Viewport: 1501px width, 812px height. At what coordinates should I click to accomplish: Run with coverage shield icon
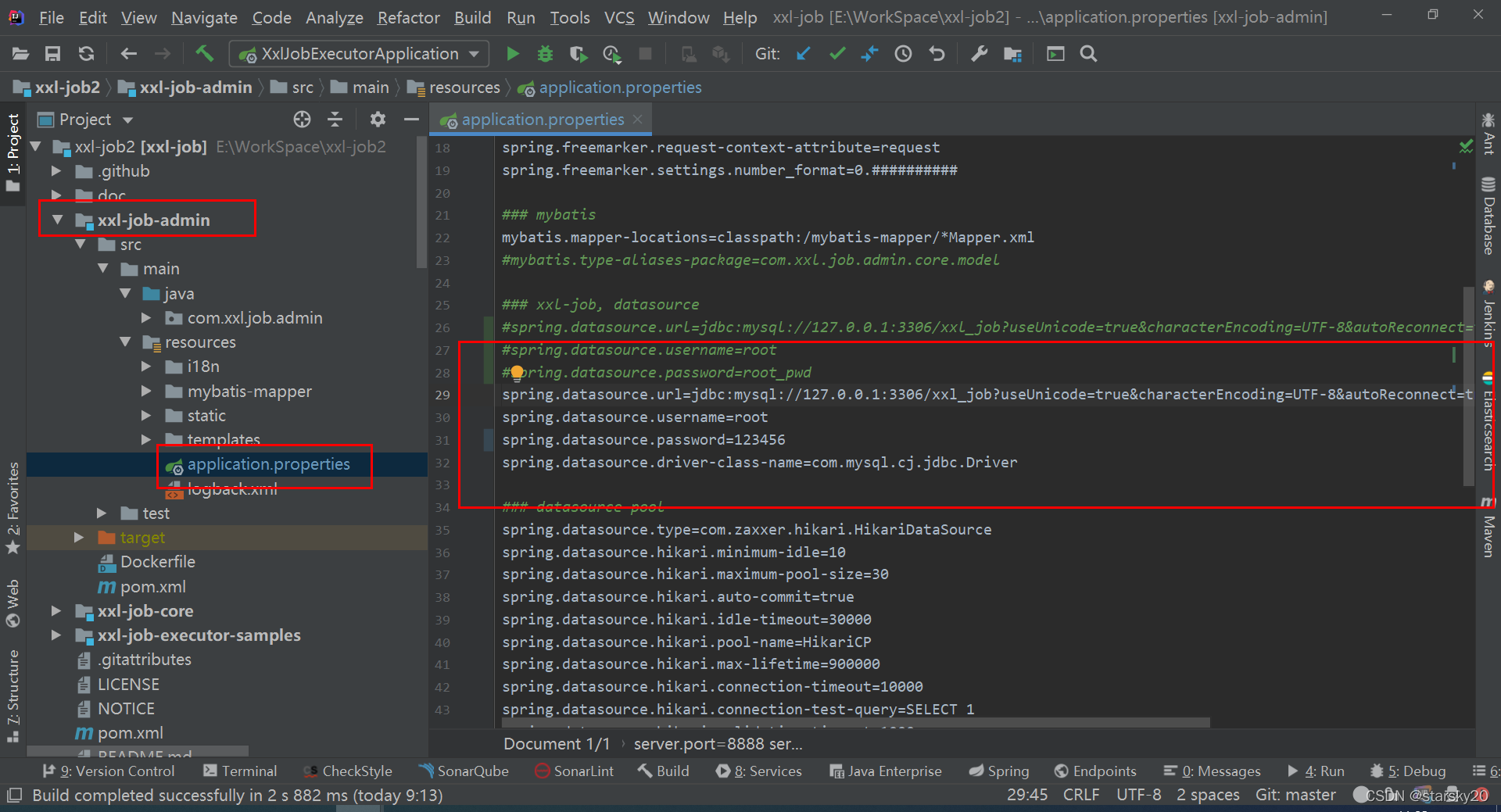click(578, 54)
